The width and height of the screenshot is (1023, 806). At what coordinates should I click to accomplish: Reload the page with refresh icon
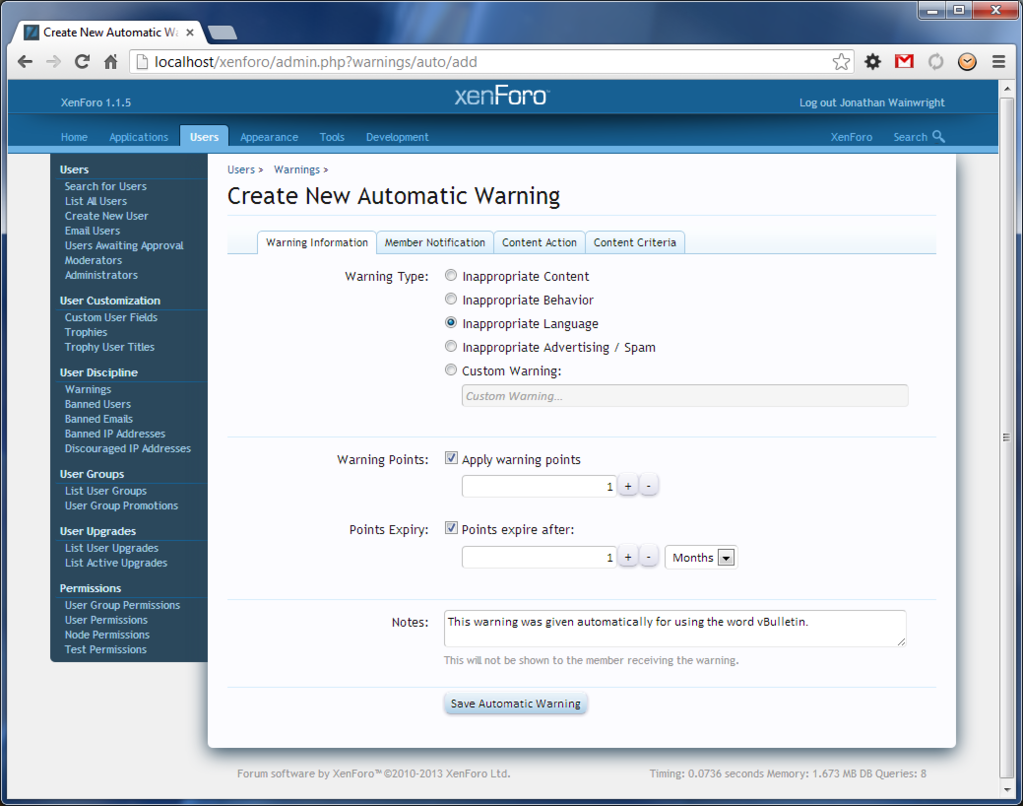(82, 62)
